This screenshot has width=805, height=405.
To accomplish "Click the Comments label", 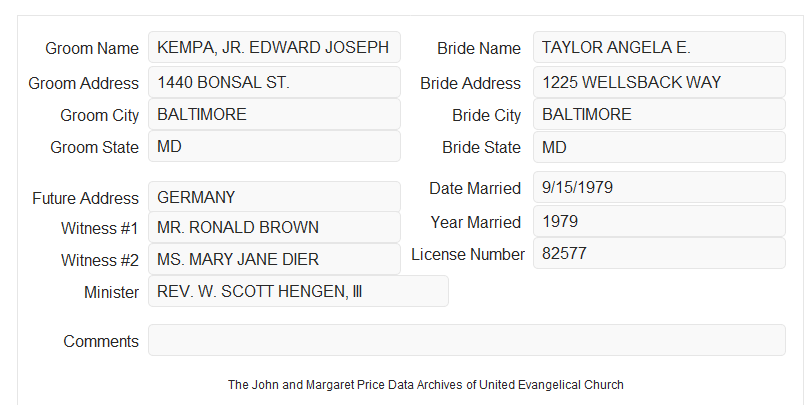I will 101,341.
